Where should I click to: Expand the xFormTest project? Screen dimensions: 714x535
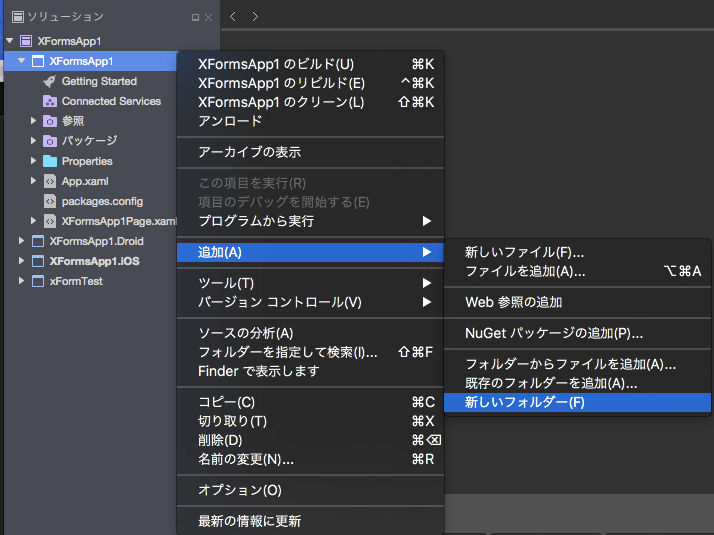(21, 281)
